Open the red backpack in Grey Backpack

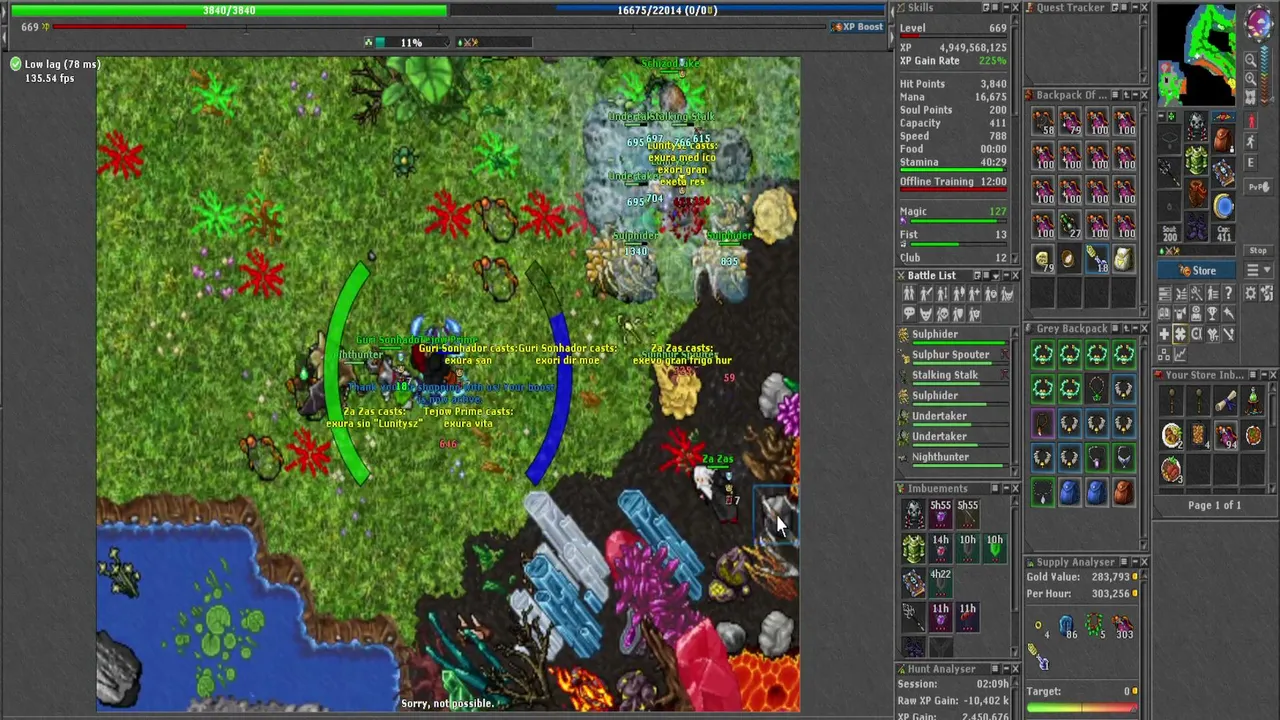[x=1124, y=491]
